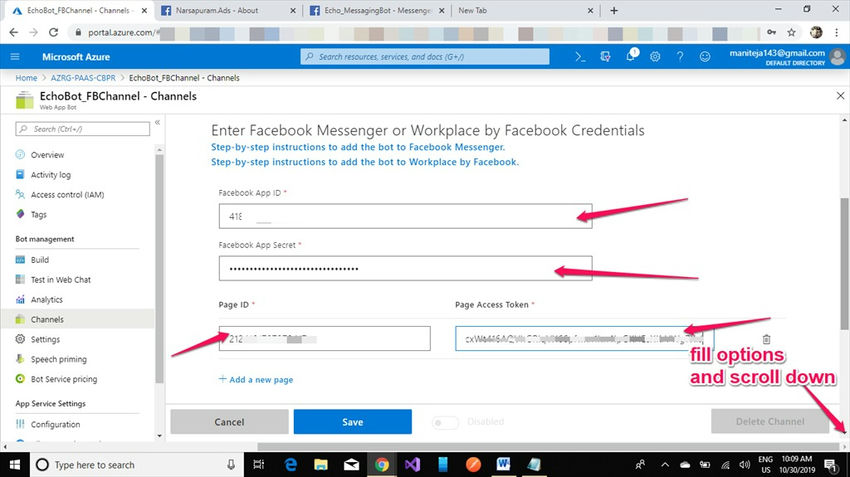Open Visual Studio from the taskbar

point(412,465)
